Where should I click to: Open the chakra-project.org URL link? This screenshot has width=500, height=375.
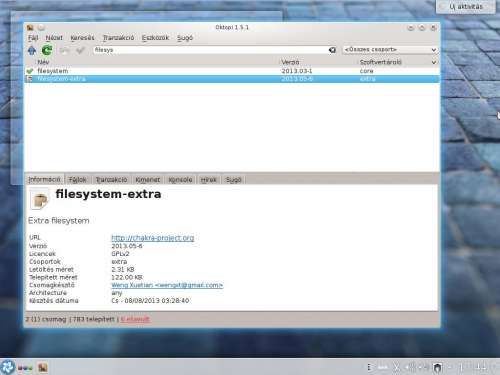click(153, 238)
